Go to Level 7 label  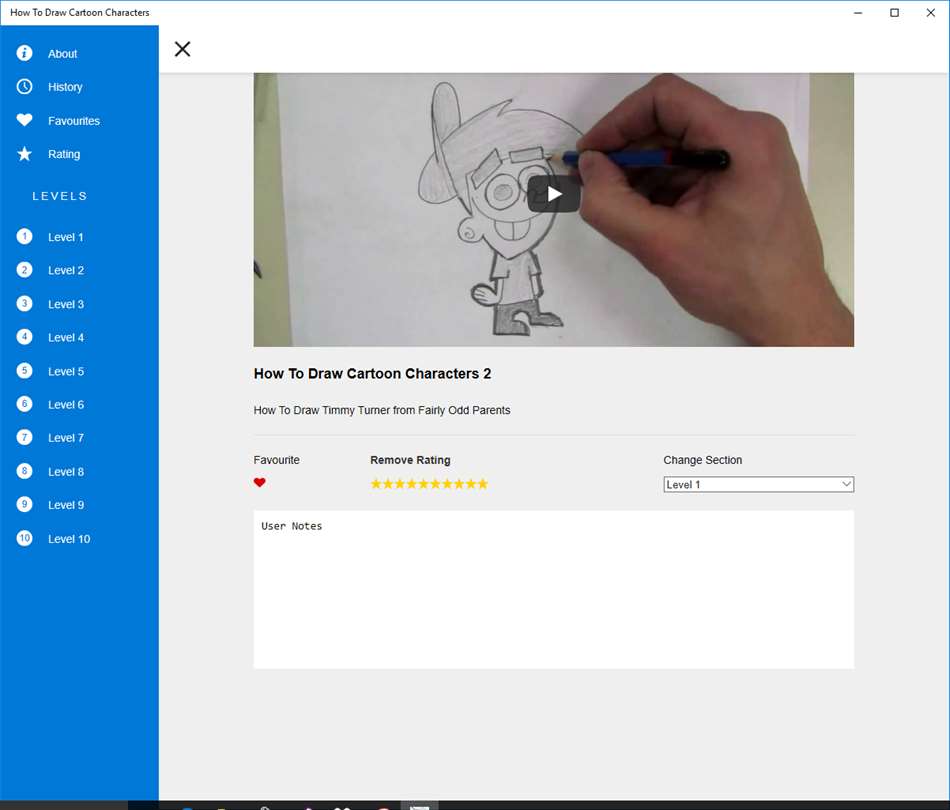click(65, 438)
